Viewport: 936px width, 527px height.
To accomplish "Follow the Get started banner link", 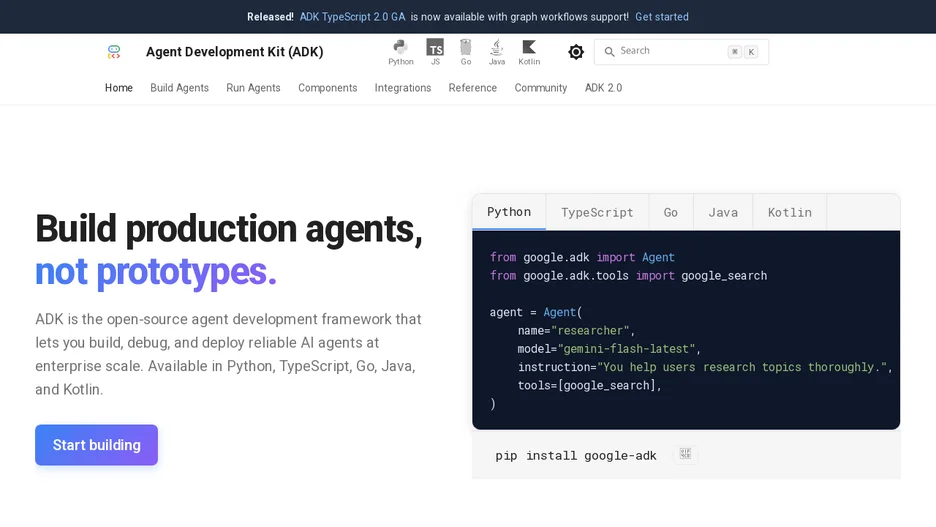I will click(x=662, y=17).
